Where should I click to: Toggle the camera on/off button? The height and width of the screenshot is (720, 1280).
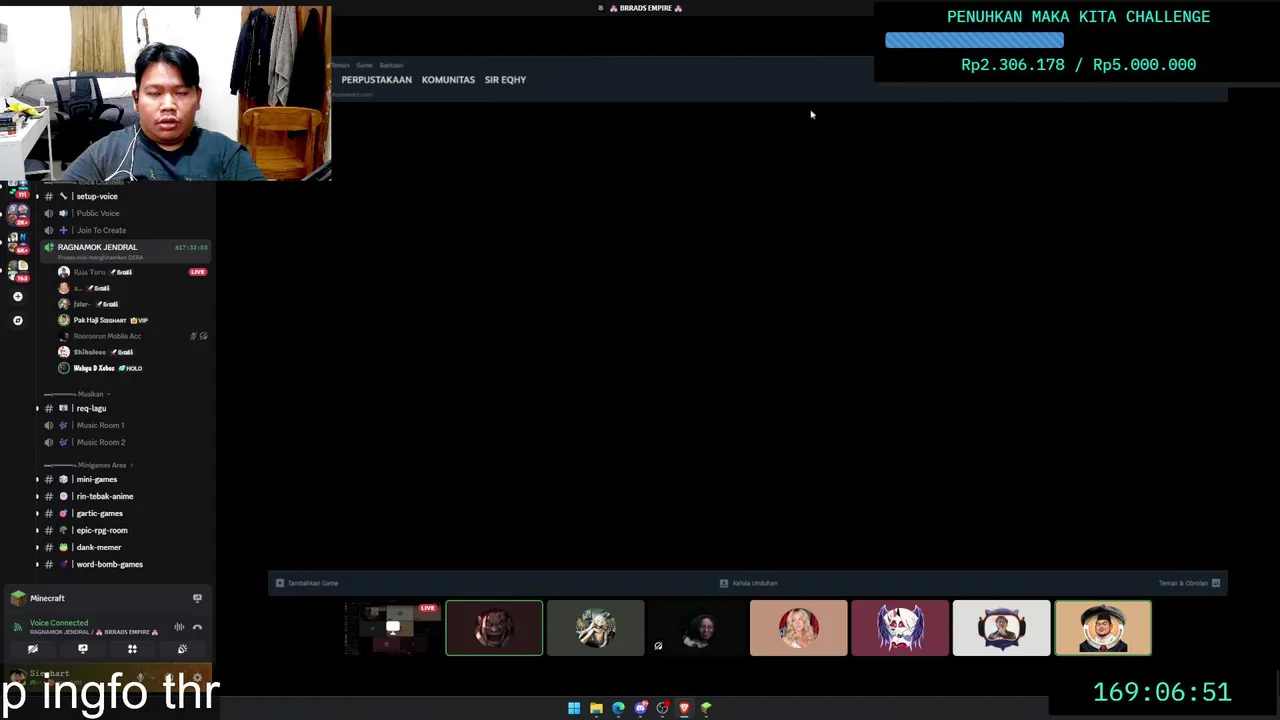tap(33, 649)
